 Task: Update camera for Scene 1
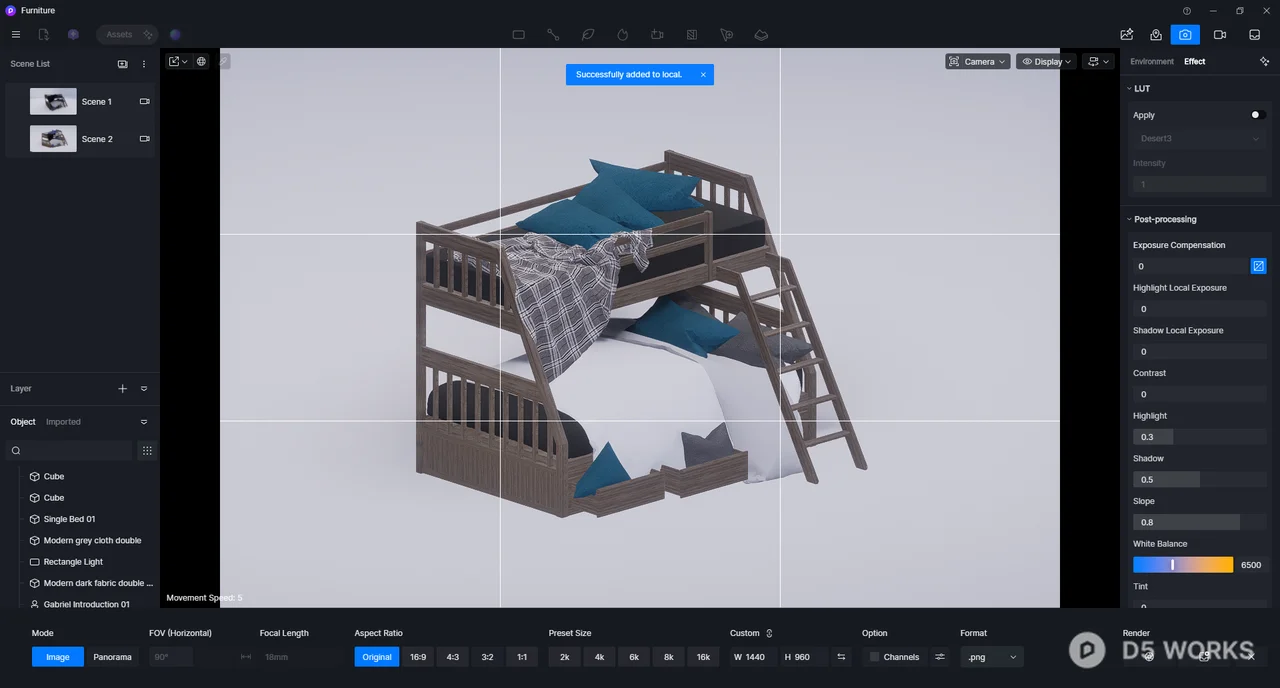point(144,101)
